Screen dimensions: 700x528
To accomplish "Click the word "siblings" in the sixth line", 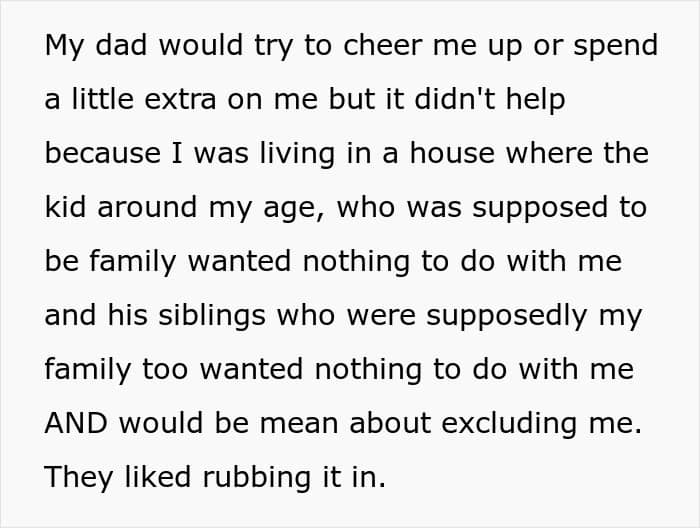I will (x=212, y=316).
